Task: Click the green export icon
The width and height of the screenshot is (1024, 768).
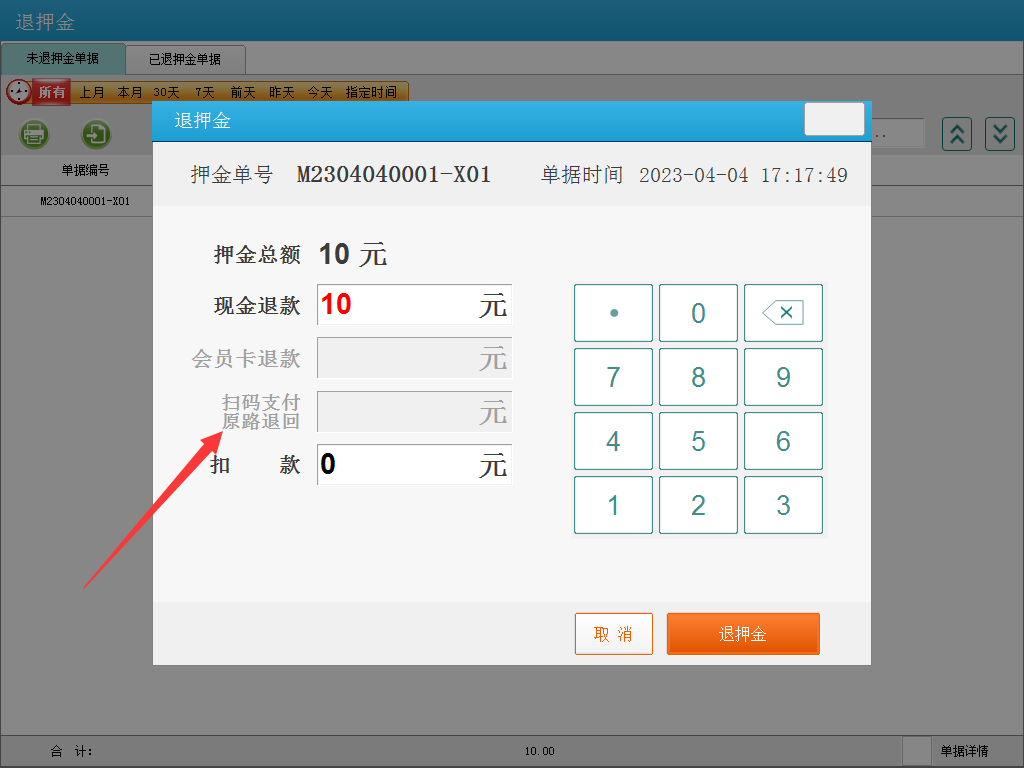Action: [96, 133]
